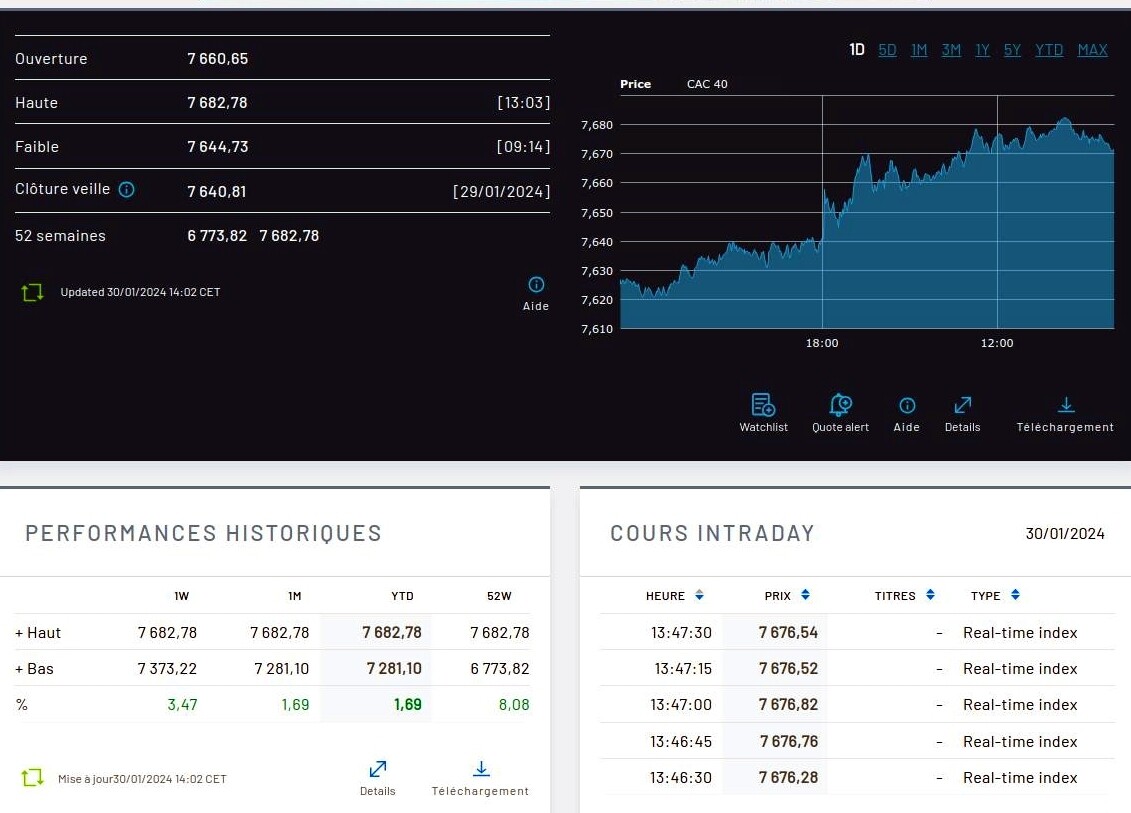Switch chart to MAX range

click(1092, 50)
